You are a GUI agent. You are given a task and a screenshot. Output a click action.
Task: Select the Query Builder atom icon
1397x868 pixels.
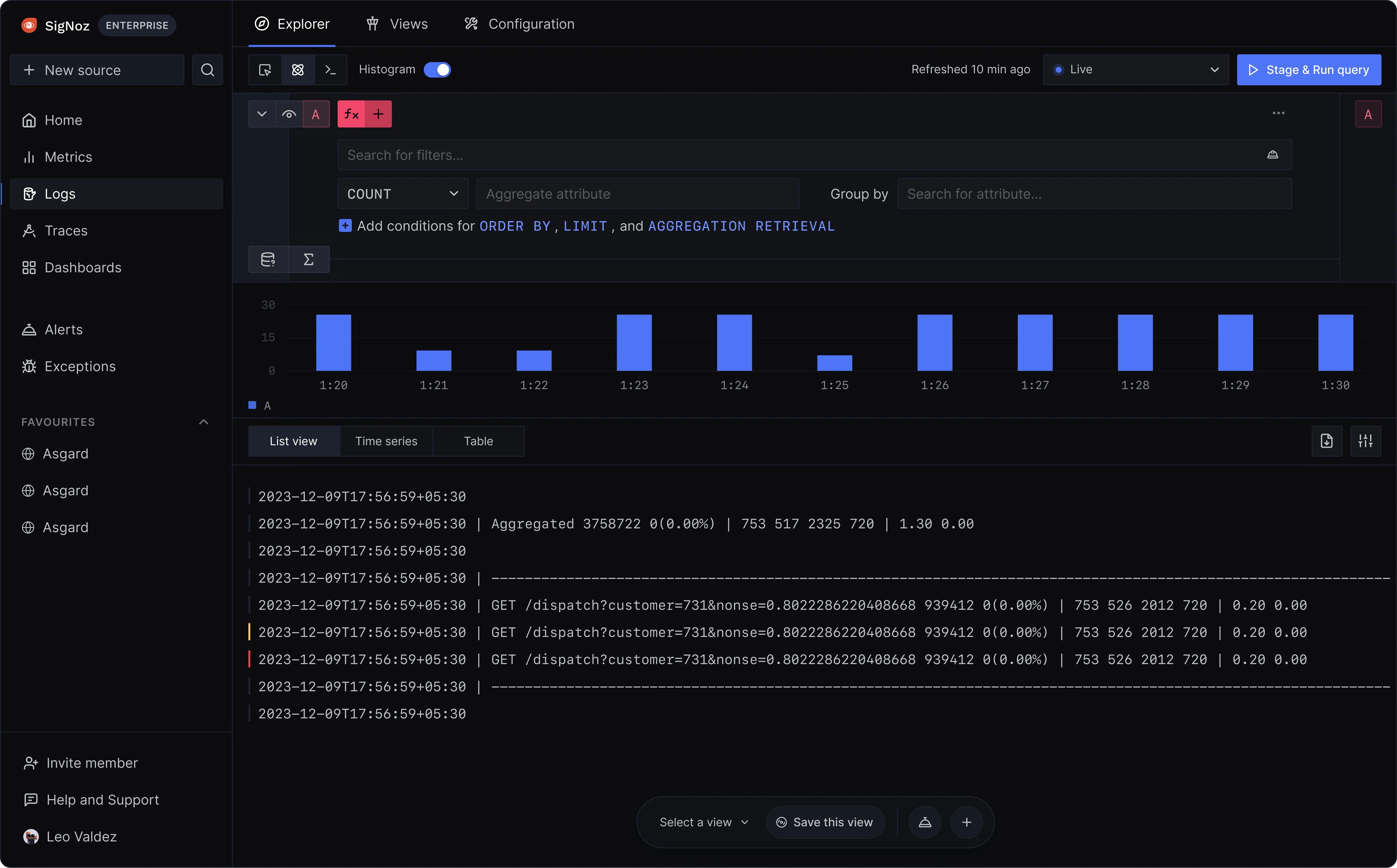click(298, 70)
